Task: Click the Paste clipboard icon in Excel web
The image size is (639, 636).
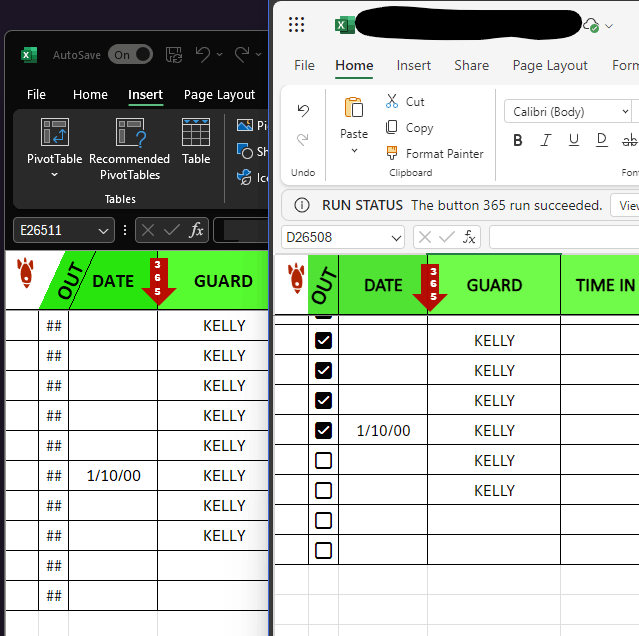Action: pyautogui.click(x=354, y=108)
